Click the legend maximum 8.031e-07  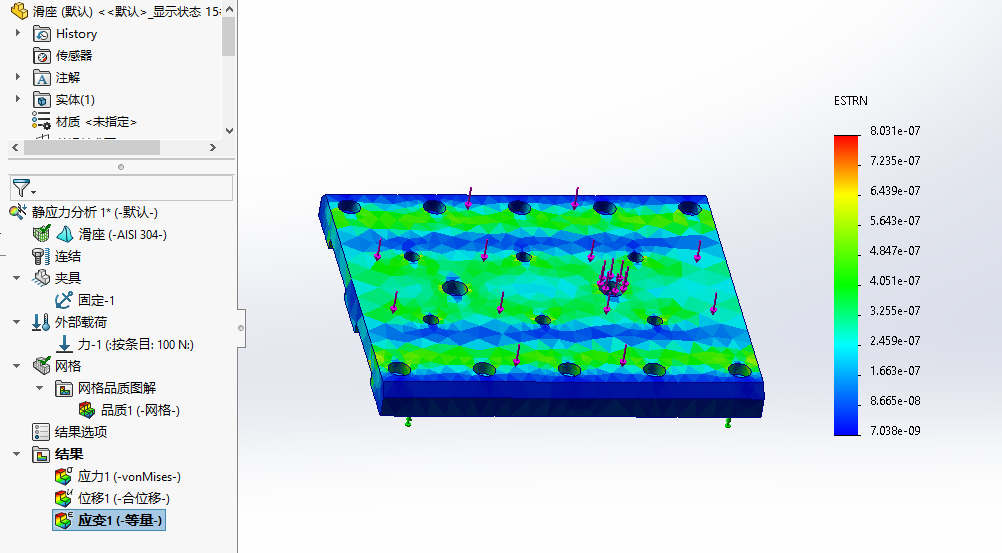pos(895,131)
